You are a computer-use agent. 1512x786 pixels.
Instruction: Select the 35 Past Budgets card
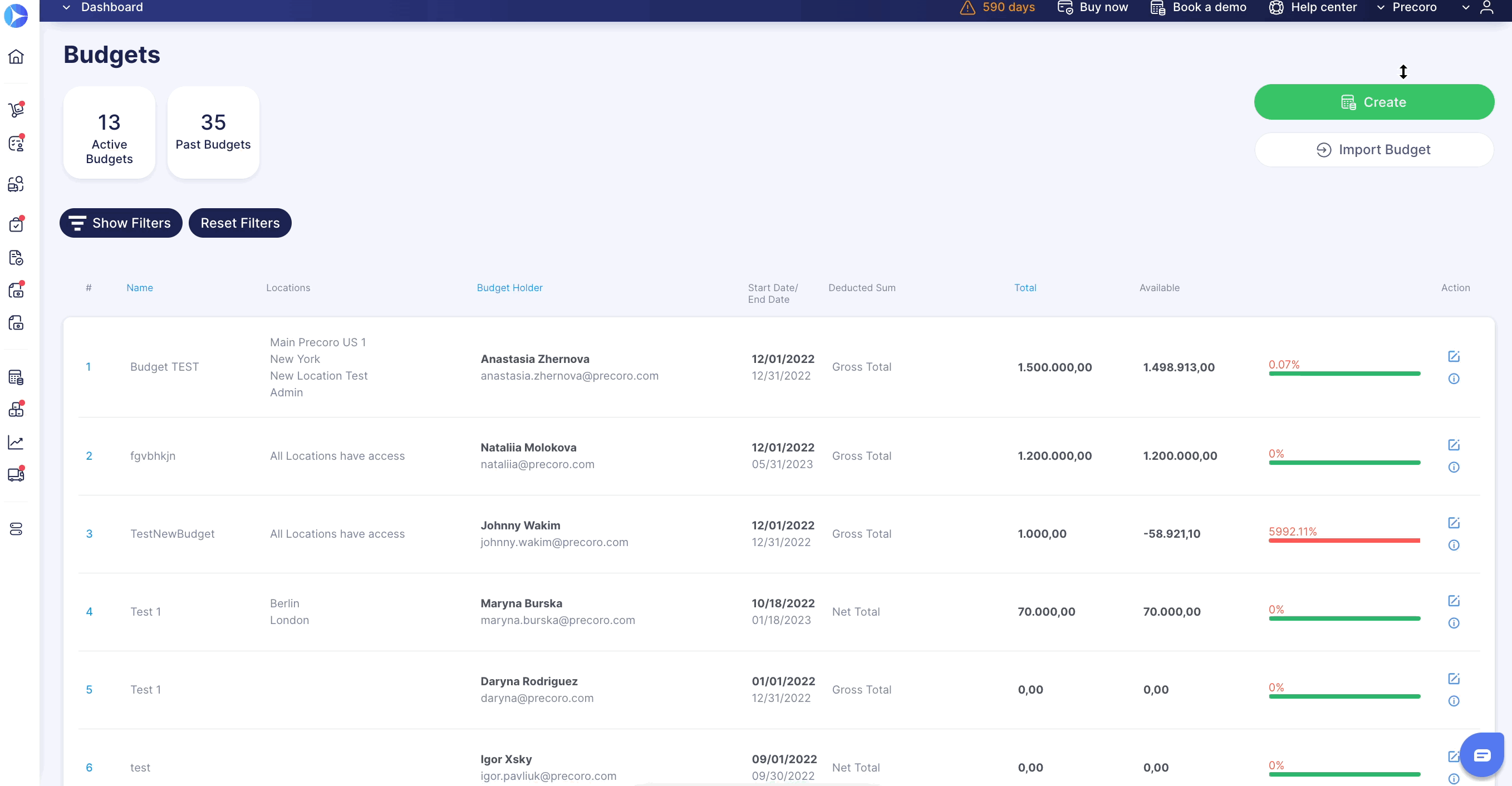pos(213,132)
